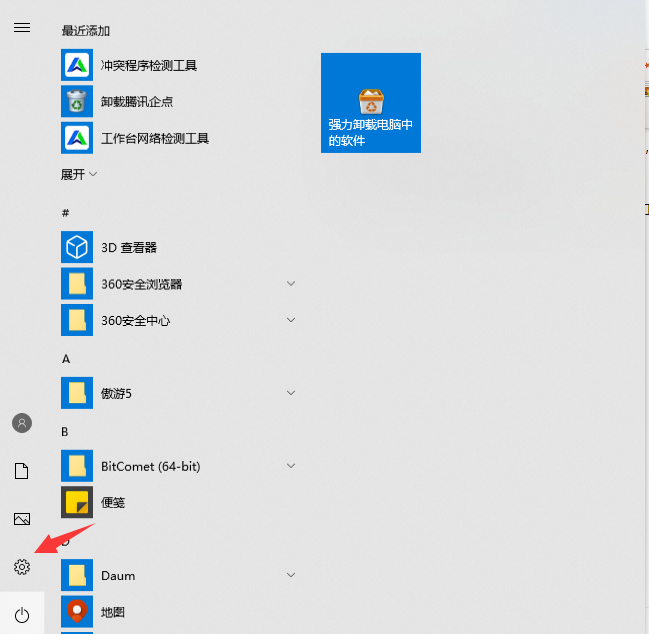Click the 最近添加 heading
The height and width of the screenshot is (634, 649).
pyautogui.click(x=86, y=31)
